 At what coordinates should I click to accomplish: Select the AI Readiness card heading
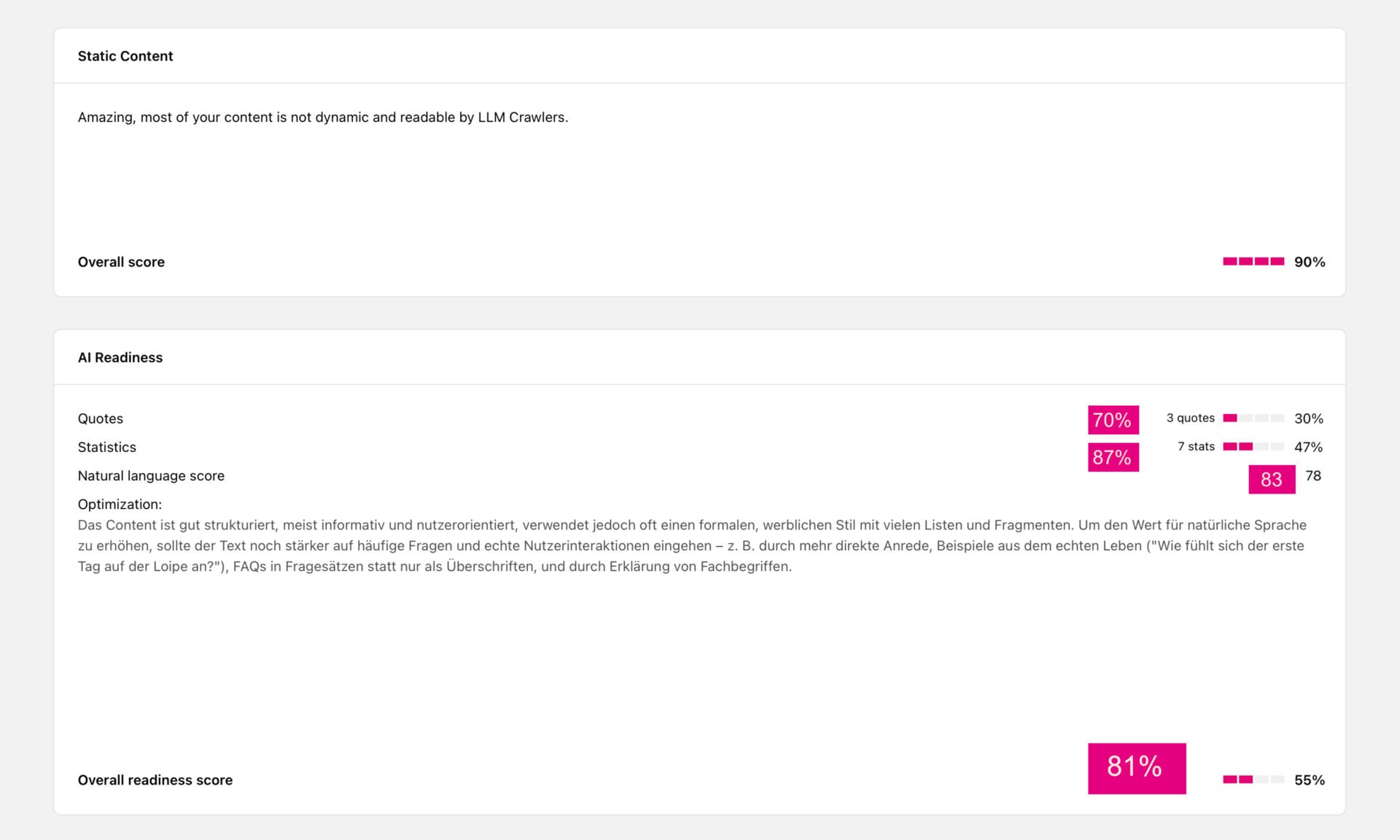120,357
